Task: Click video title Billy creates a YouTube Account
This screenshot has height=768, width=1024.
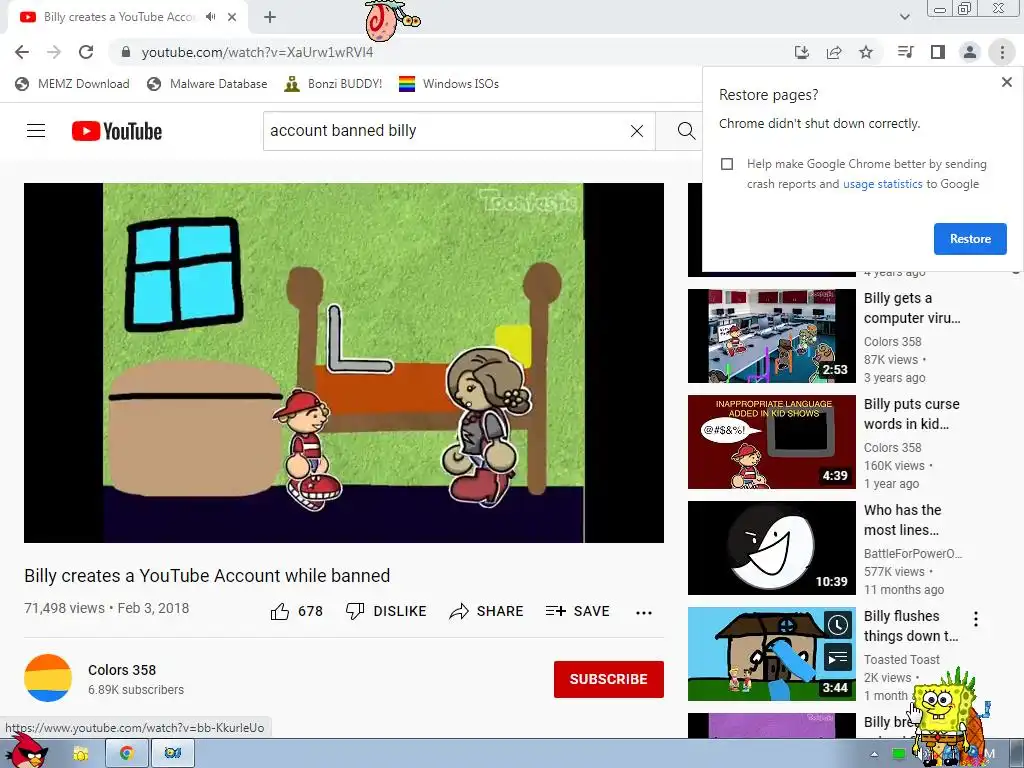Action: tap(207, 575)
